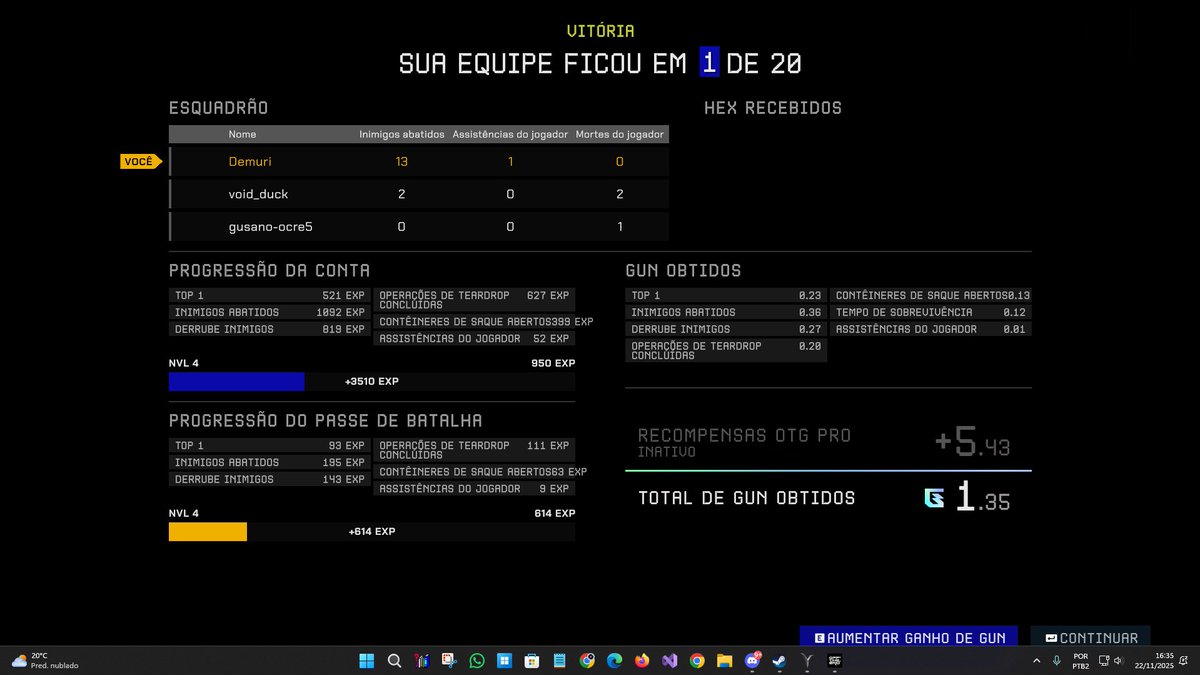Click the GUN OBTIDOS heading
The width and height of the screenshot is (1200, 675).
click(x=683, y=270)
